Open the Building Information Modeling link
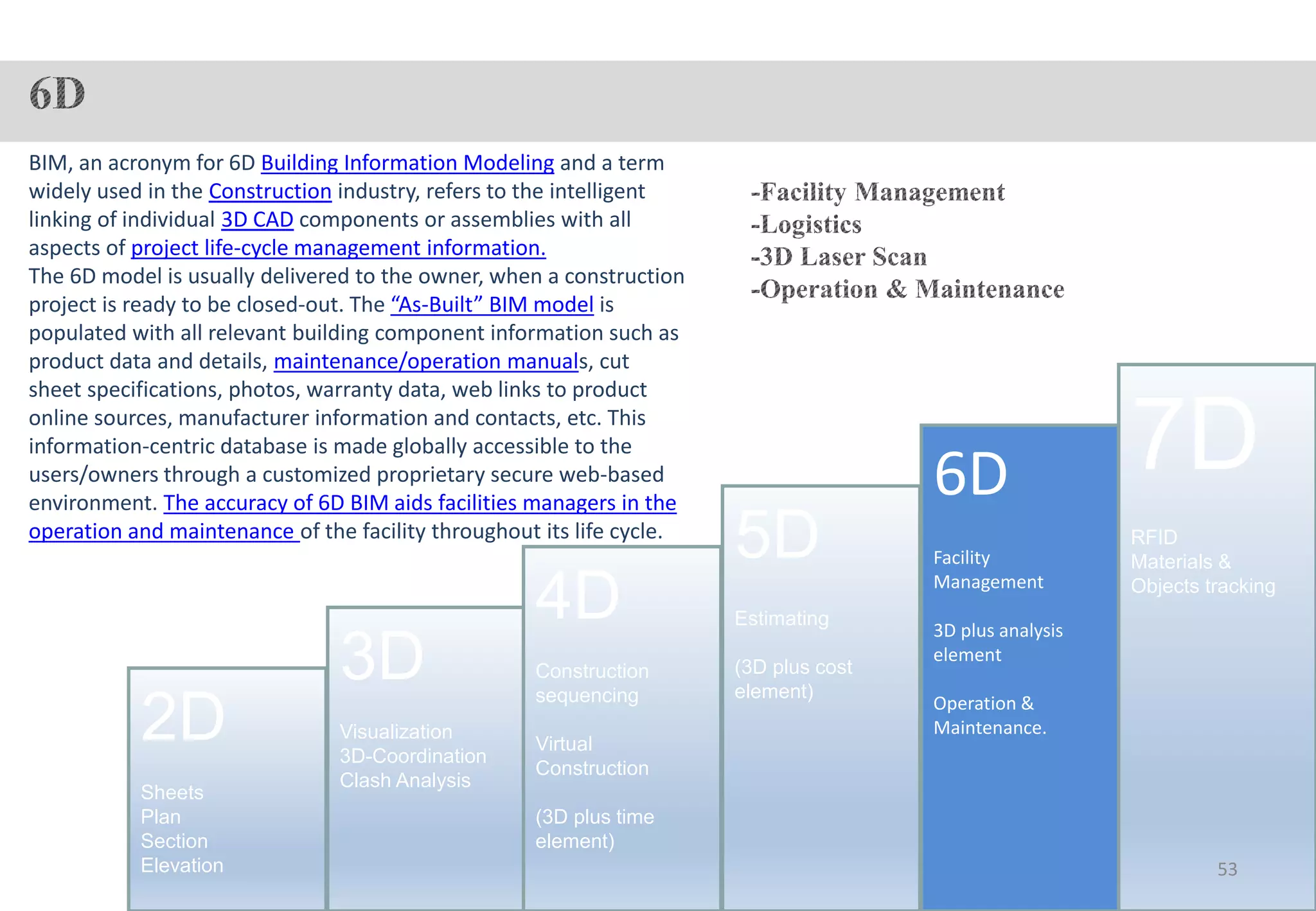This screenshot has width=1316, height=911. click(x=407, y=163)
